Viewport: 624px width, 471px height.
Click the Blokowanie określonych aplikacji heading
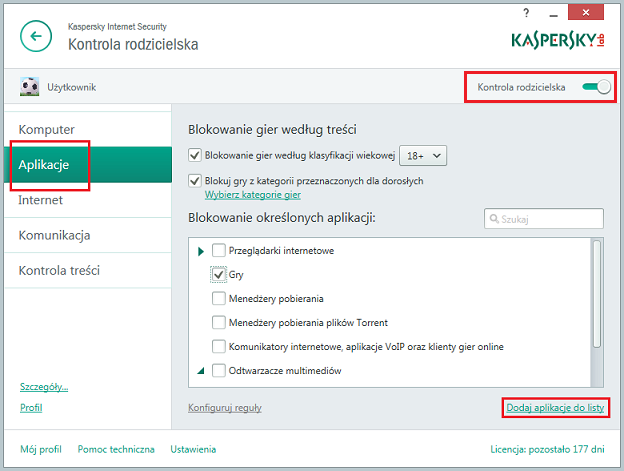pyautogui.click(x=282, y=218)
